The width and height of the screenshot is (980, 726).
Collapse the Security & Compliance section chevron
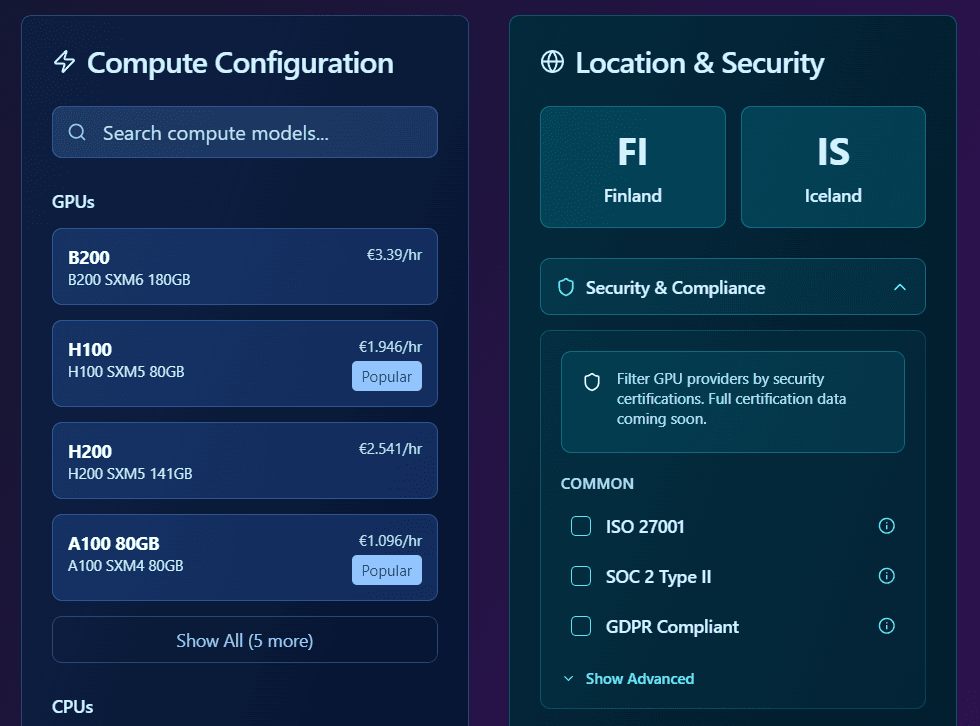(899, 288)
